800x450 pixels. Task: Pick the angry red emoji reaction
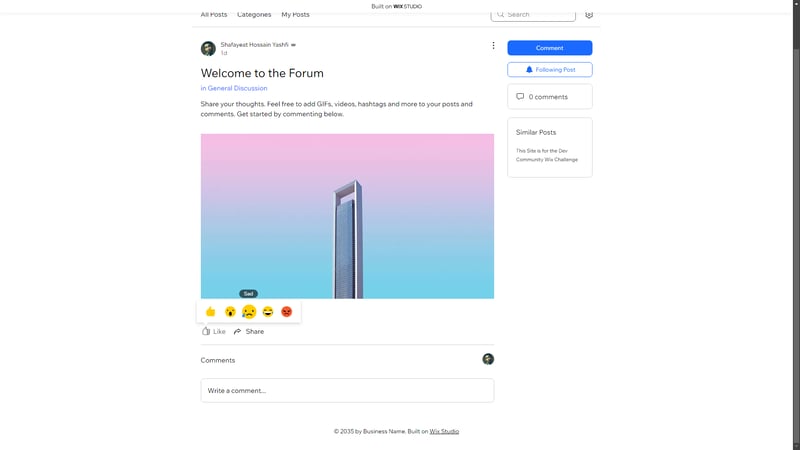pyautogui.click(x=287, y=312)
